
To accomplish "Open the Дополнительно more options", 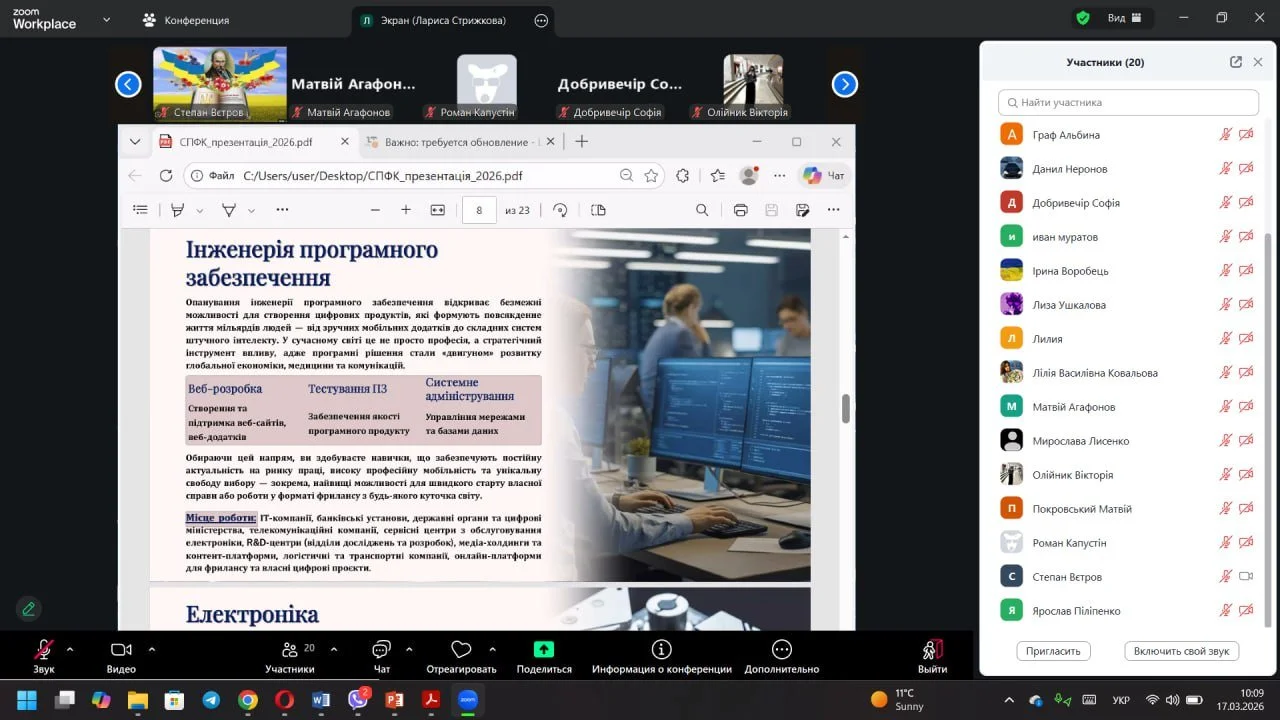I will pyautogui.click(x=782, y=656).
